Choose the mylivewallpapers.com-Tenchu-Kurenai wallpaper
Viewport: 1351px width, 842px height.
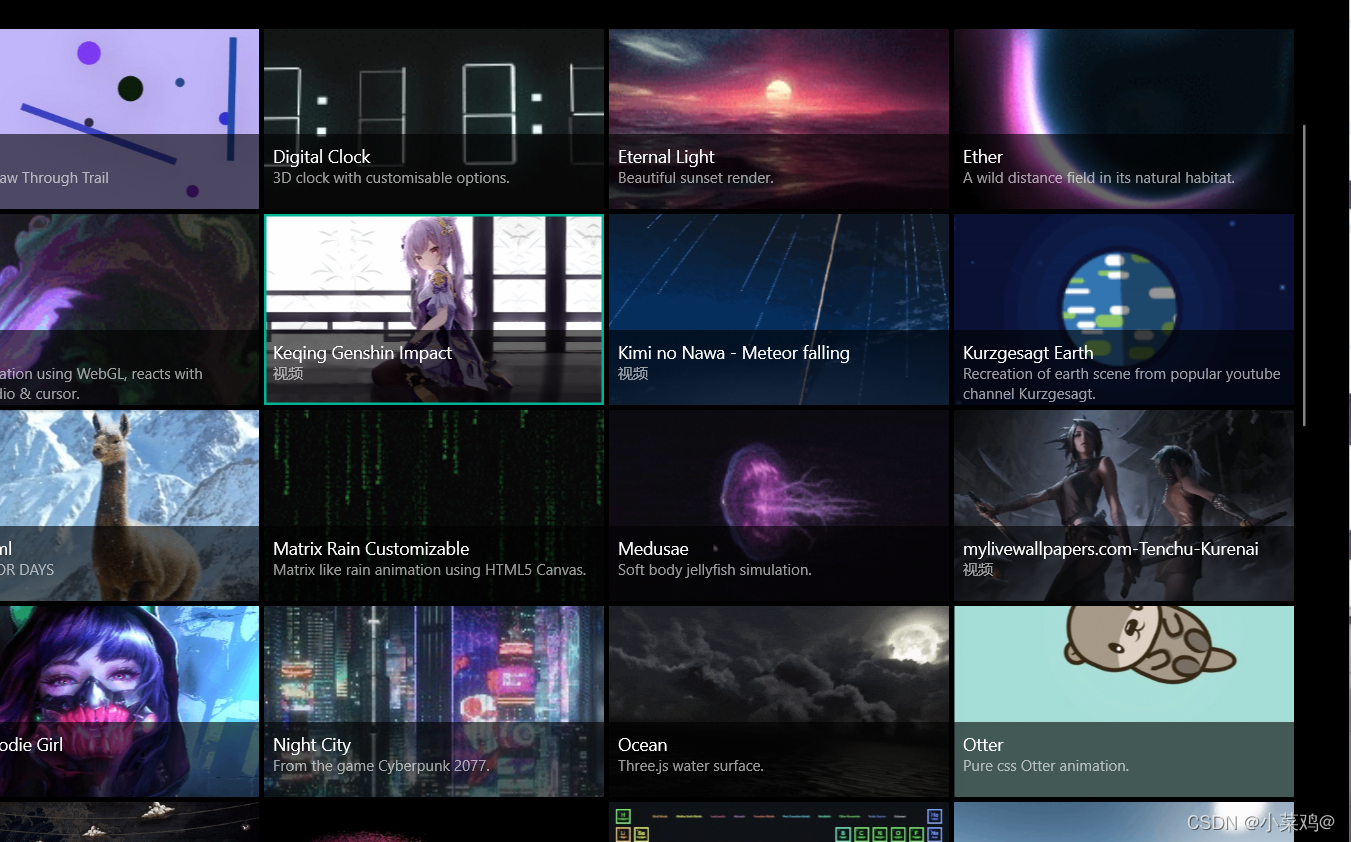click(x=1124, y=505)
